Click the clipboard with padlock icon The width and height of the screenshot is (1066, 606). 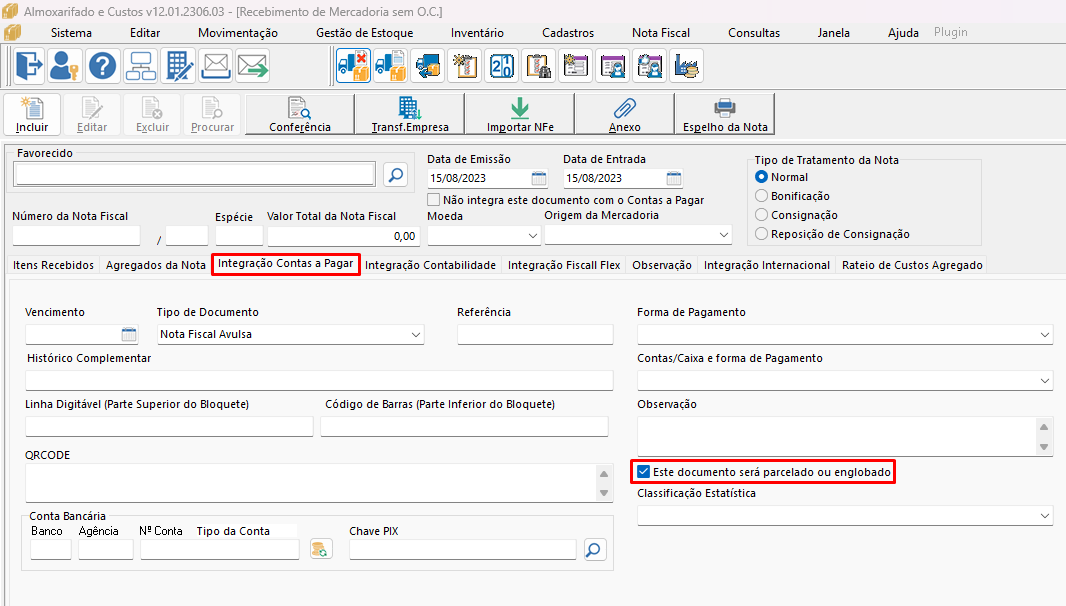tap(538, 66)
